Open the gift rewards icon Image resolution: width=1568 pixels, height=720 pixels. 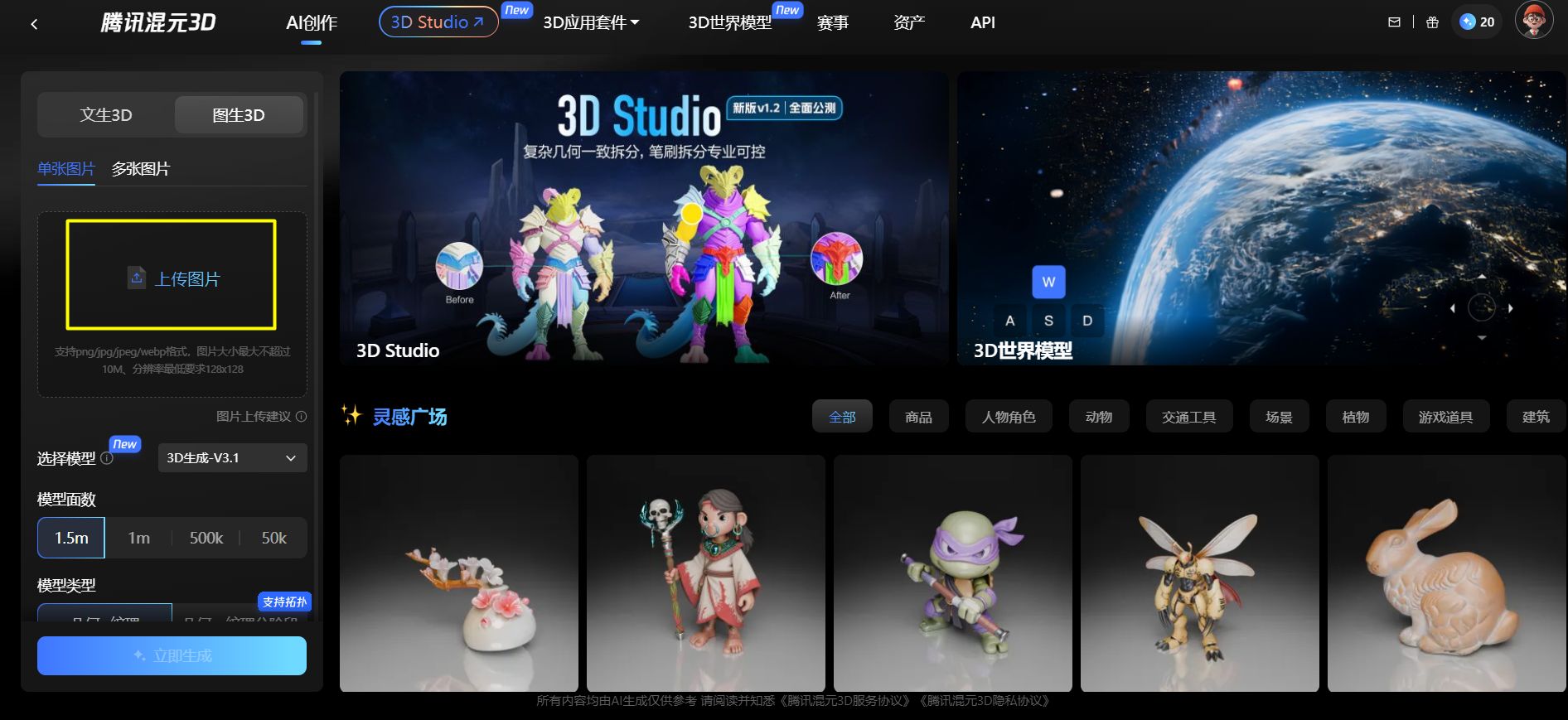1432,22
